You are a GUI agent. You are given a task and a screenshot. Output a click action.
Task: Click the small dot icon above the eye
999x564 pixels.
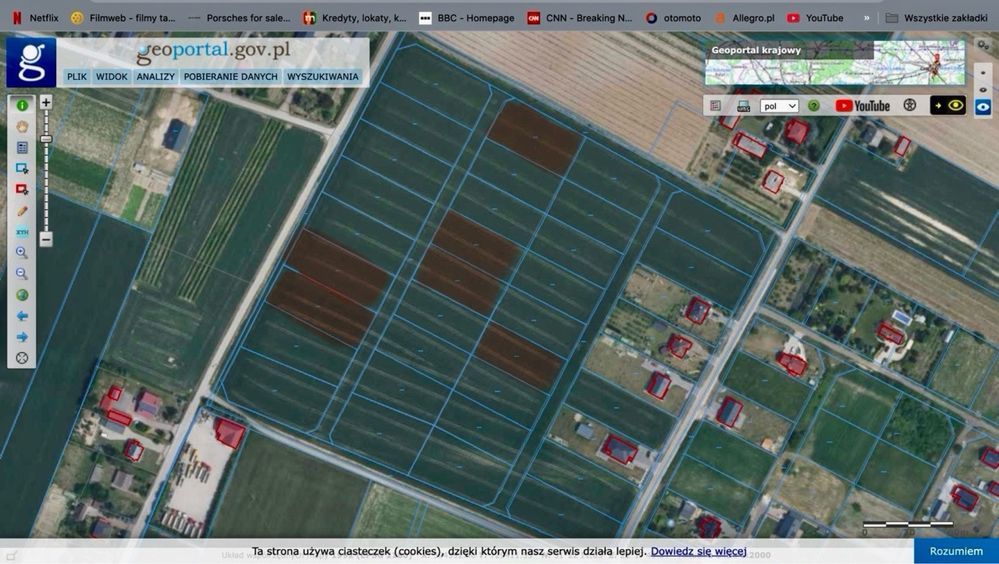point(983,73)
